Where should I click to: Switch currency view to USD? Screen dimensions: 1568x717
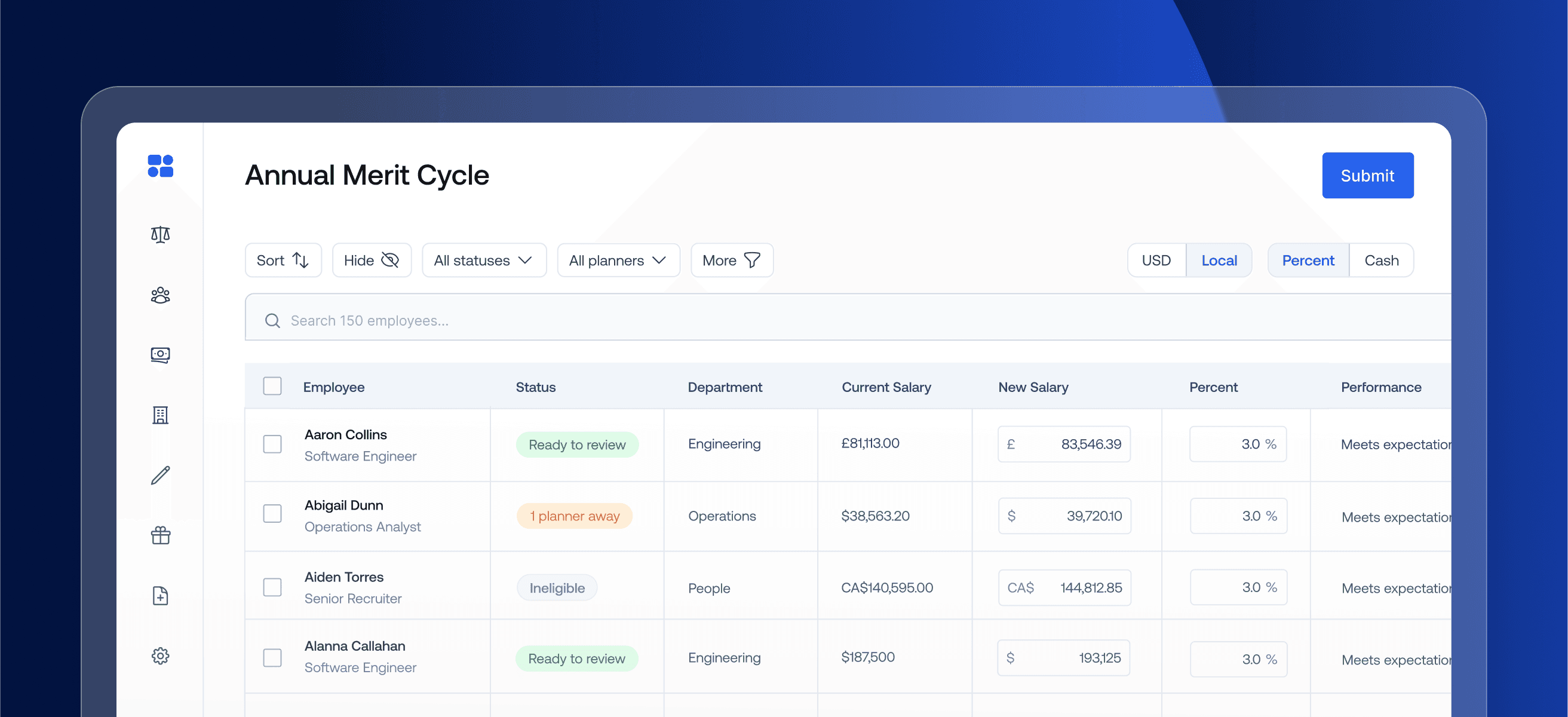[x=1156, y=261]
